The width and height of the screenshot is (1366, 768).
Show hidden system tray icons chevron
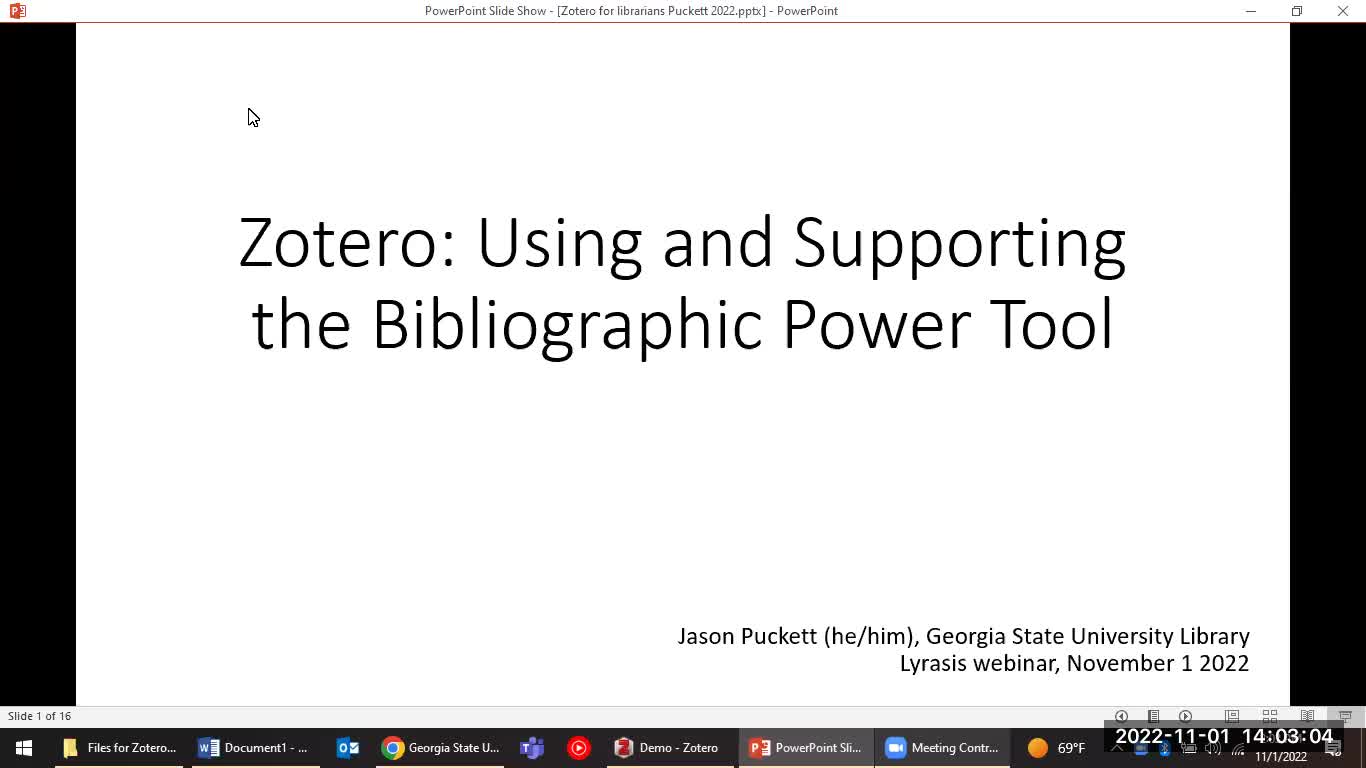[x=1117, y=748]
